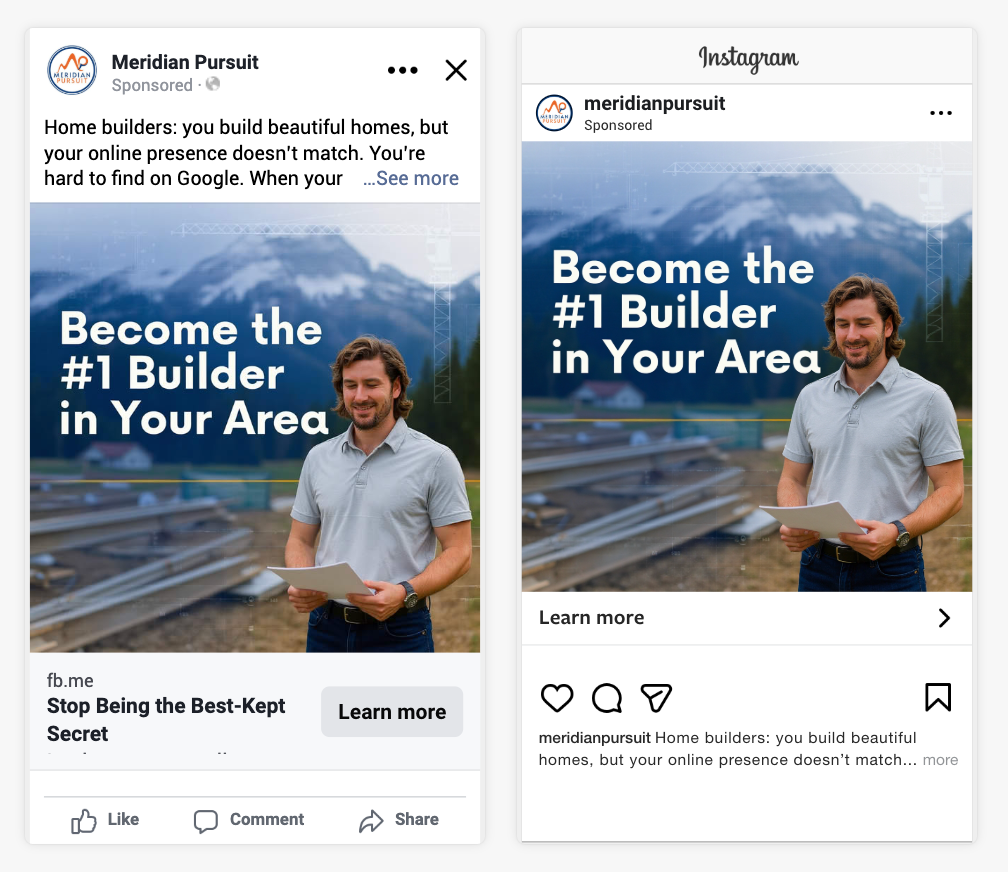Click the Meridian Pursuit profile logo
Viewport: 1008px width, 872px height.
[x=71, y=70]
